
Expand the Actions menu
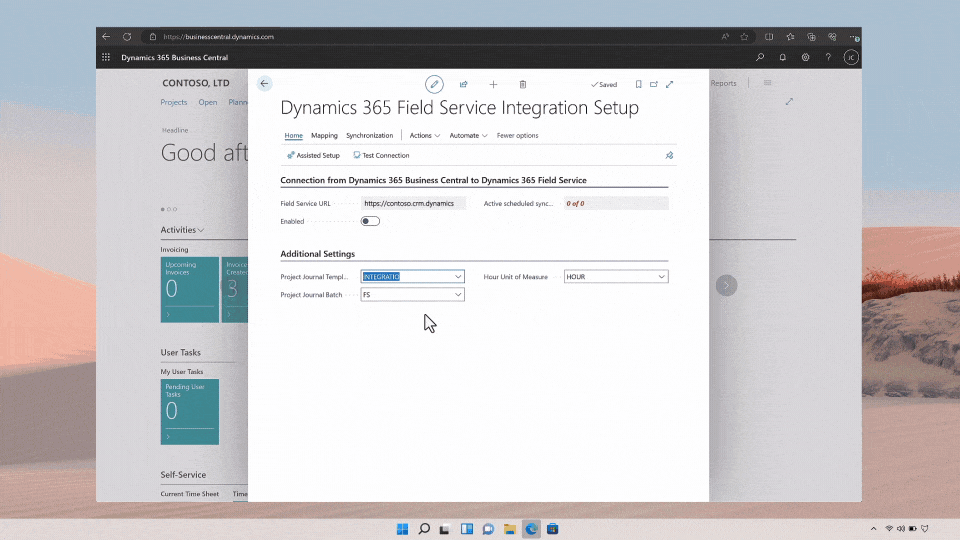pos(424,135)
